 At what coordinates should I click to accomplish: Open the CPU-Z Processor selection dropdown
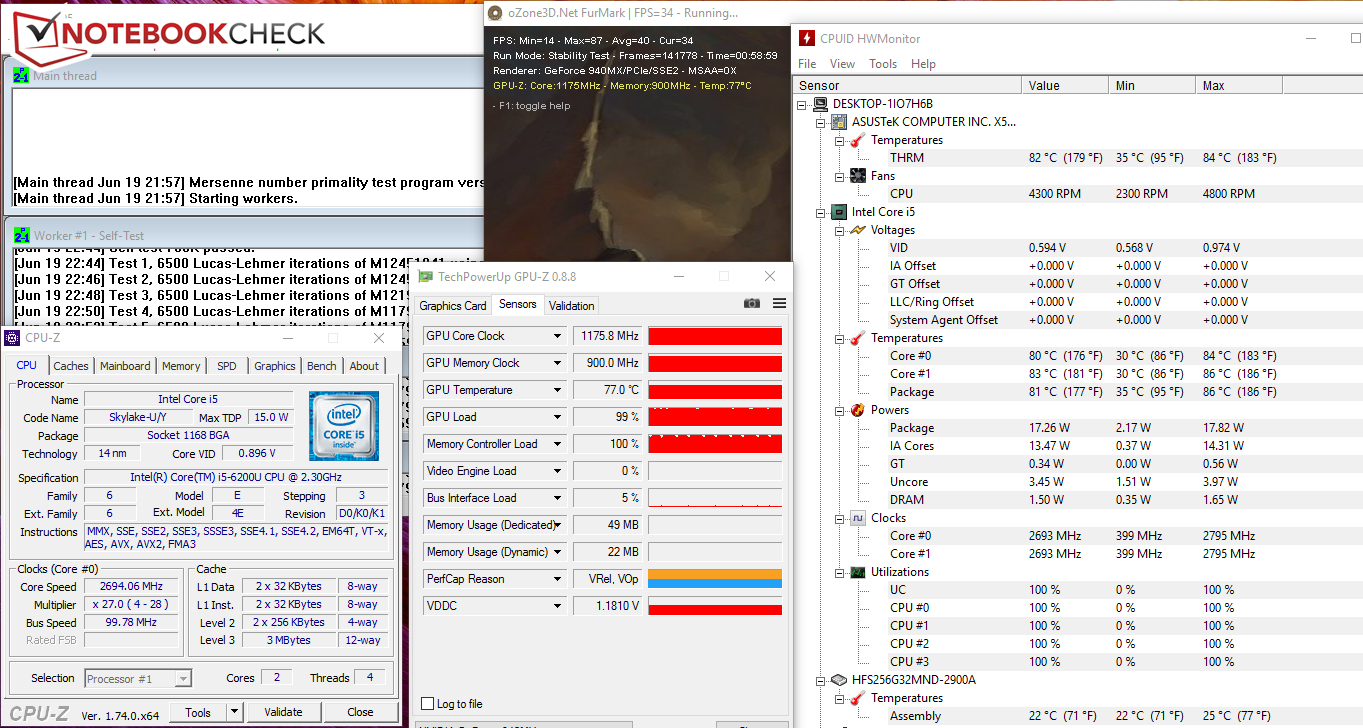(138, 679)
